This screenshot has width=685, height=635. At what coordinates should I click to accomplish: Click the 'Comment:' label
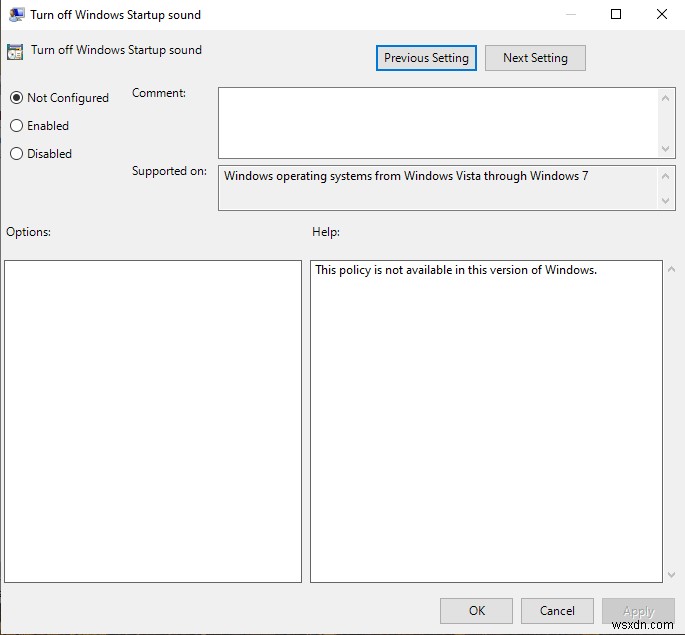(159, 93)
